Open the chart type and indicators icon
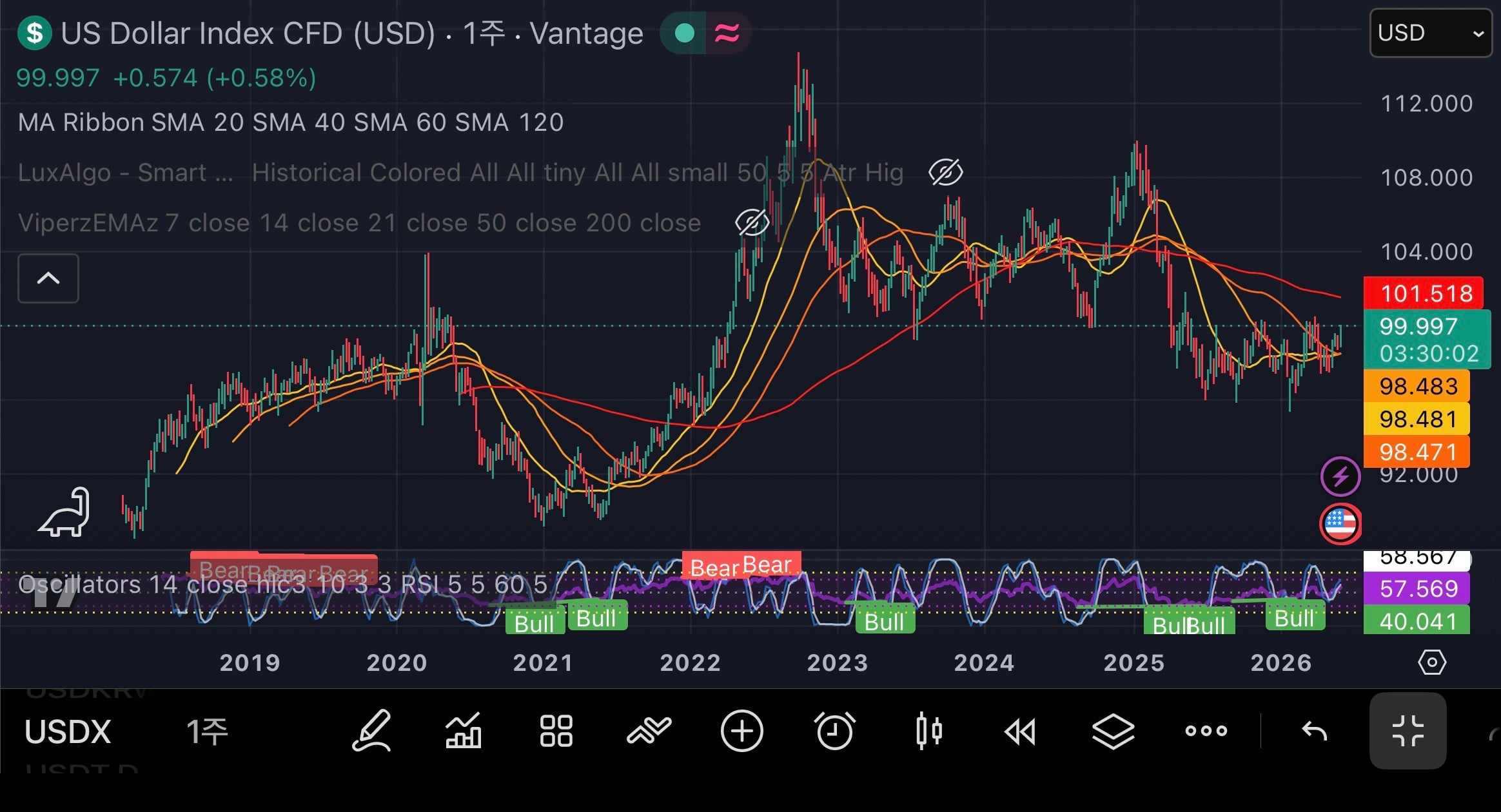The image size is (1501, 812). pyautogui.click(x=464, y=731)
